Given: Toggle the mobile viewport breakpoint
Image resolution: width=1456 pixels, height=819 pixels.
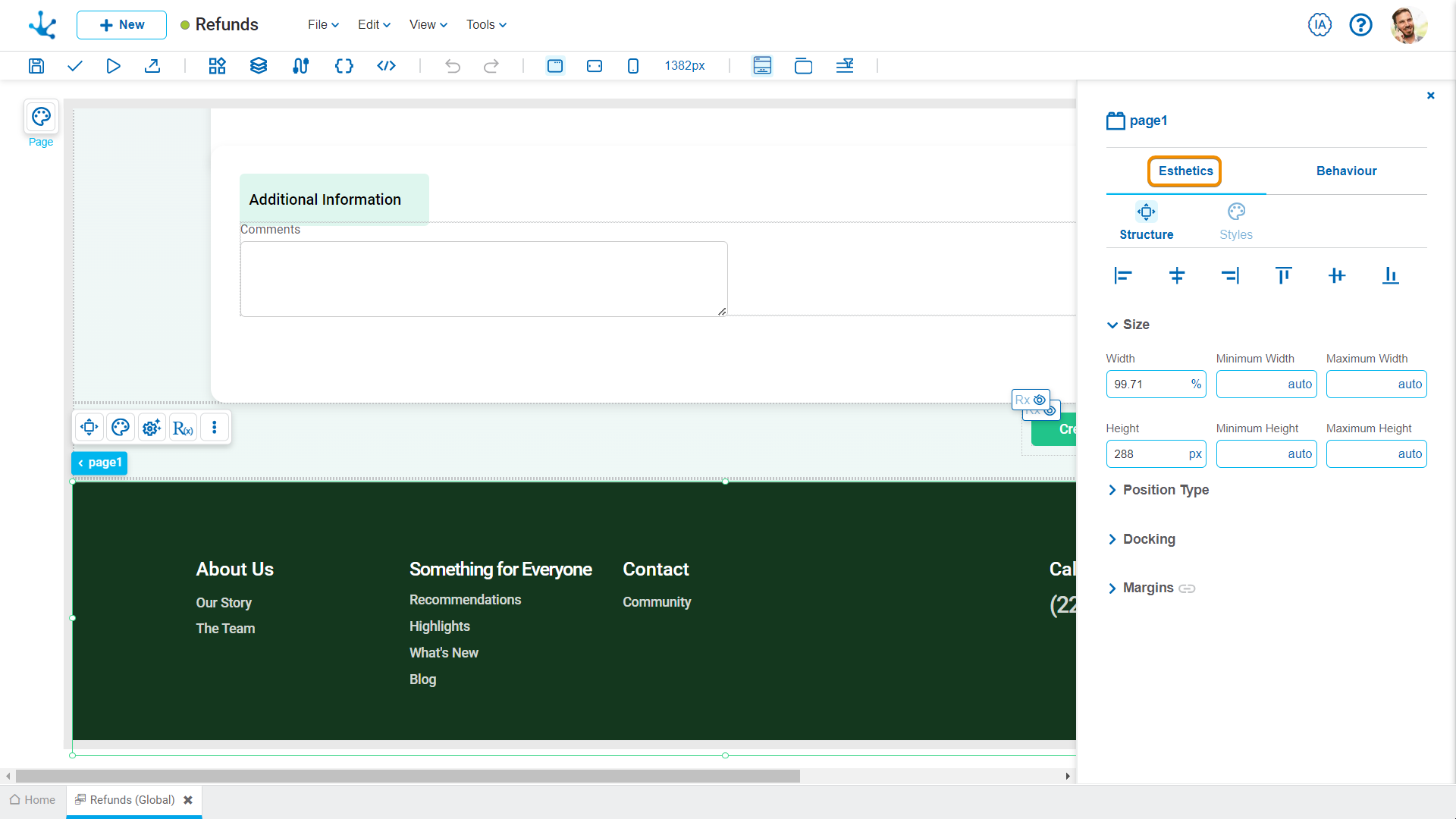Looking at the screenshot, I should tap(633, 66).
